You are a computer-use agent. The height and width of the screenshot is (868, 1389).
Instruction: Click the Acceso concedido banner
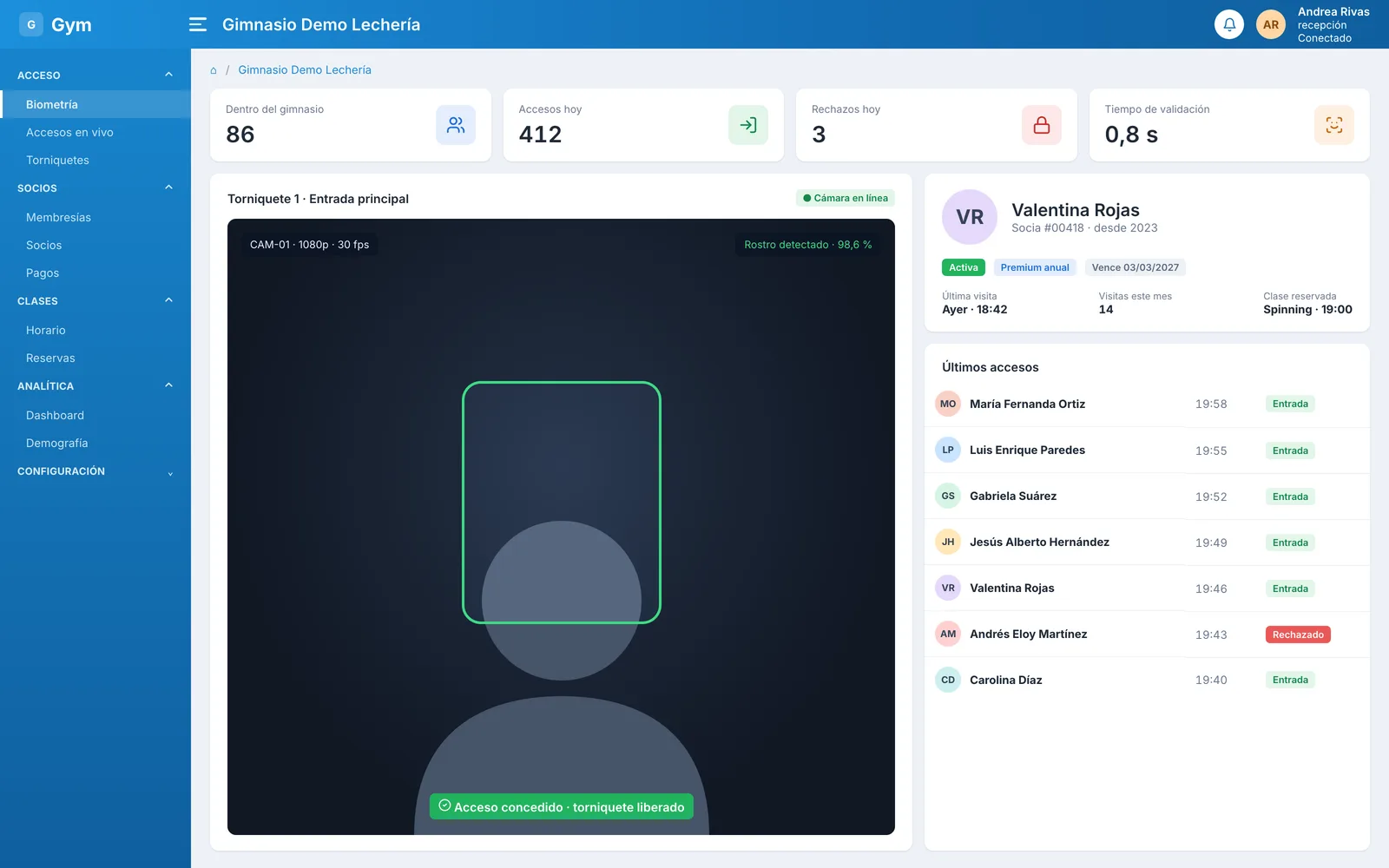coord(562,806)
